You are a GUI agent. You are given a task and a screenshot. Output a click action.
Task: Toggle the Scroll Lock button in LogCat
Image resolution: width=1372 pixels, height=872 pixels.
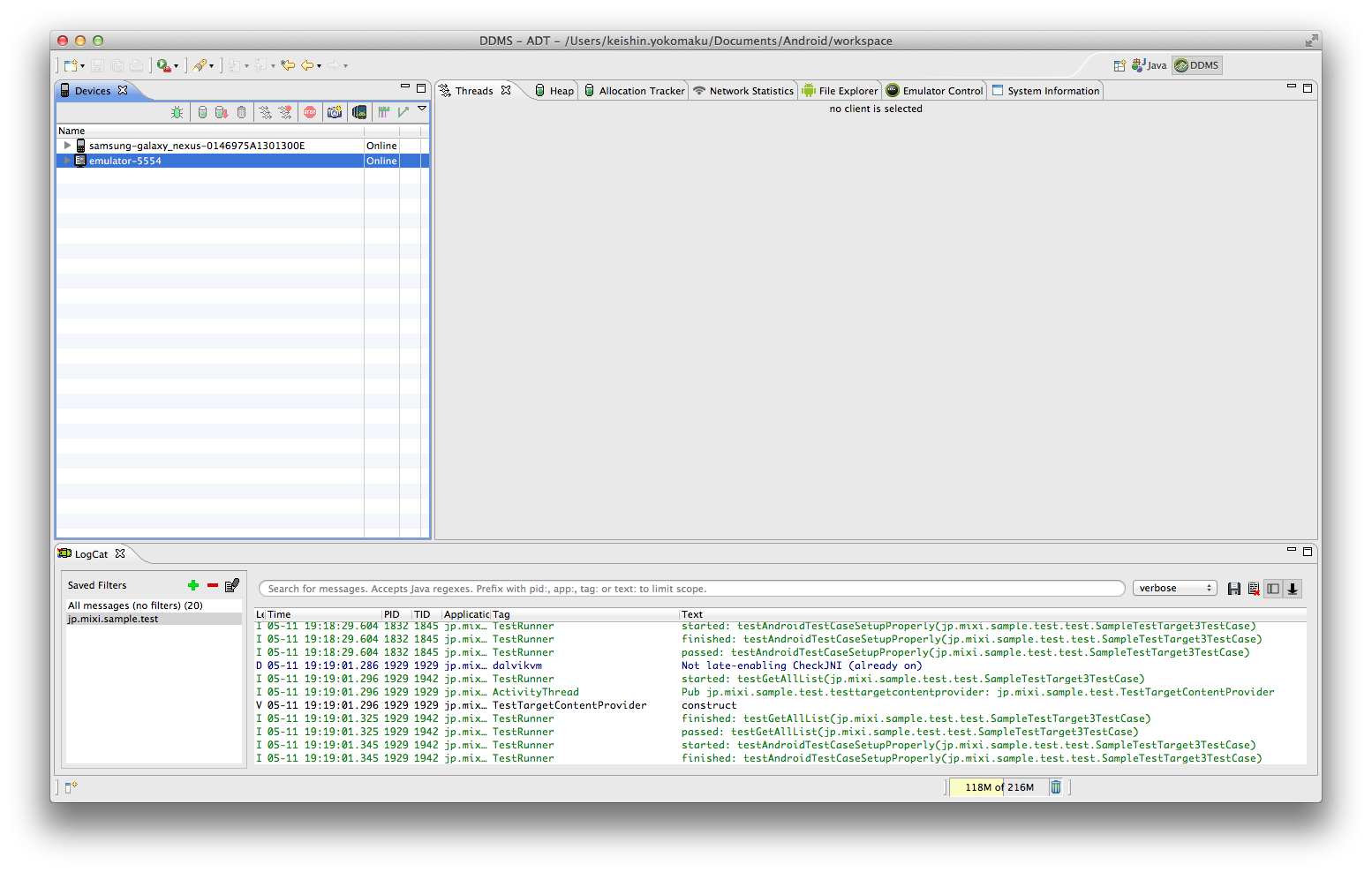pos(1293,589)
